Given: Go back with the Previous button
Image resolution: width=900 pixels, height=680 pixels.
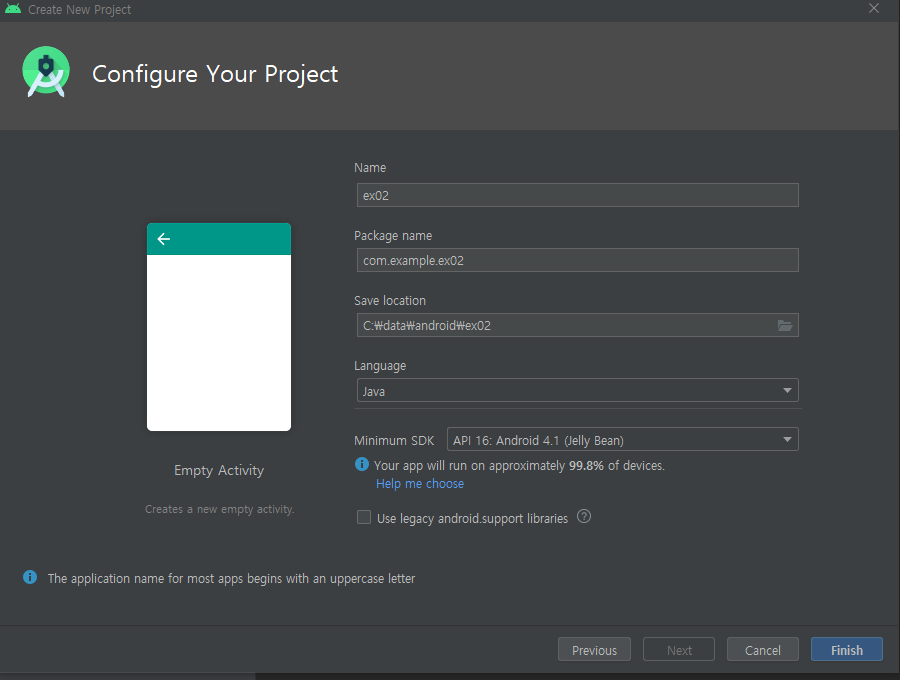Looking at the screenshot, I should (x=594, y=650).
